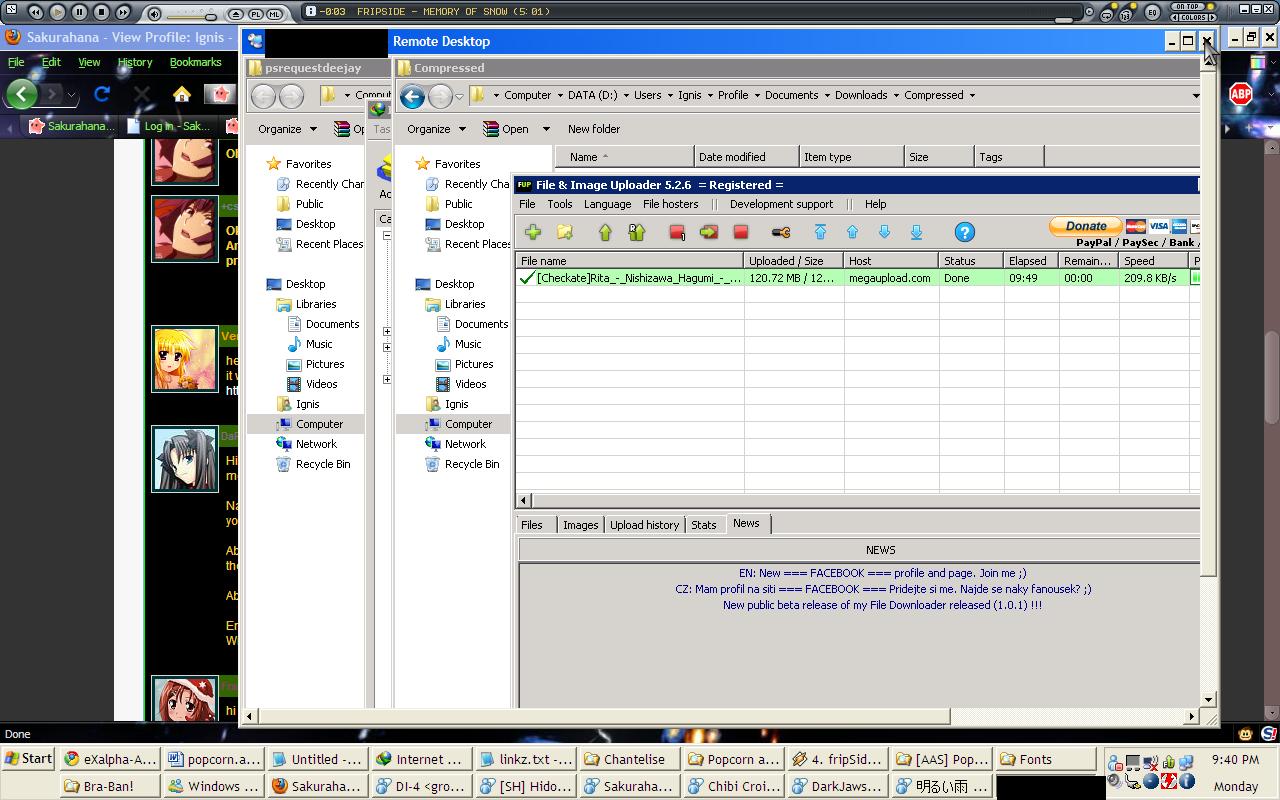Go to previous track in player

[35, 12]
